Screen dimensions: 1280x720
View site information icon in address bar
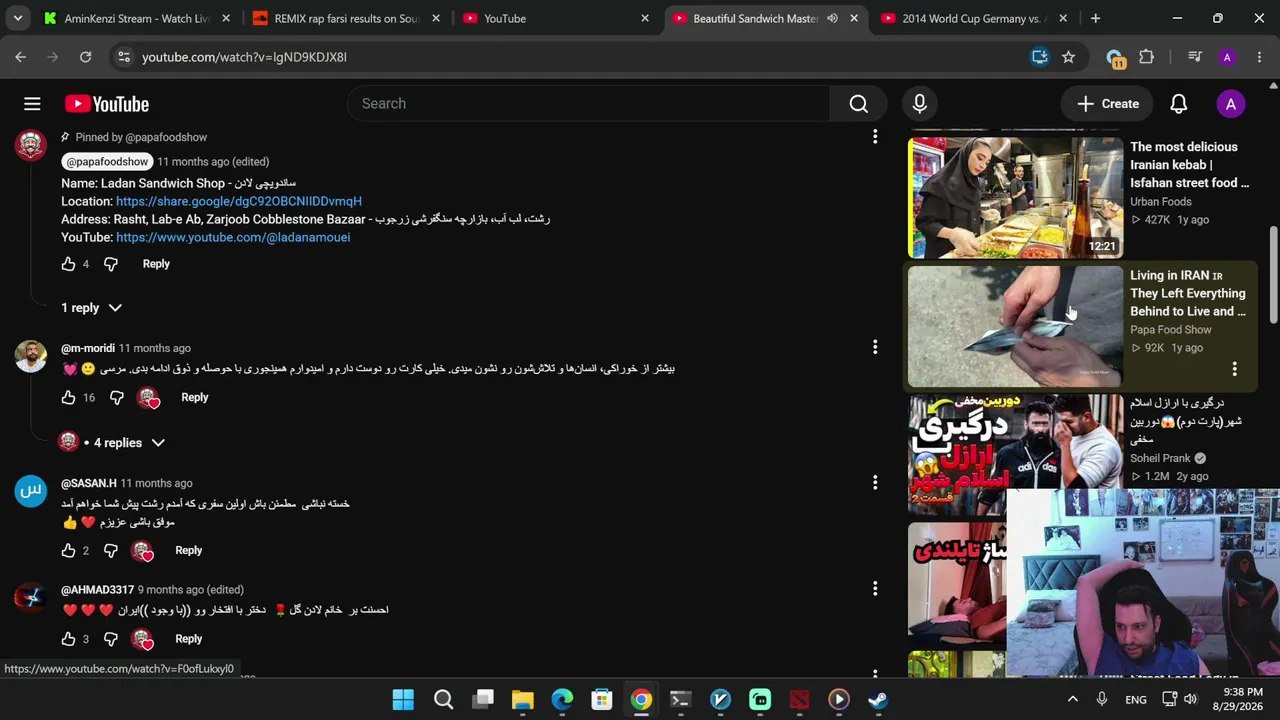[x=123, y=57]
